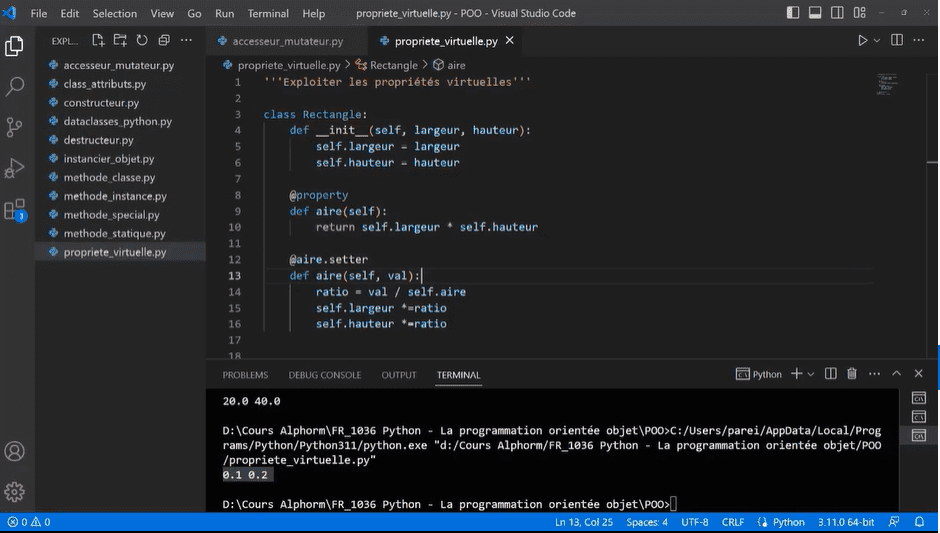Image resolution: width=940 pixels, height=533 pixels.
Task: Open instancier_objet.py from Explorer
Action: coord(109,159)
